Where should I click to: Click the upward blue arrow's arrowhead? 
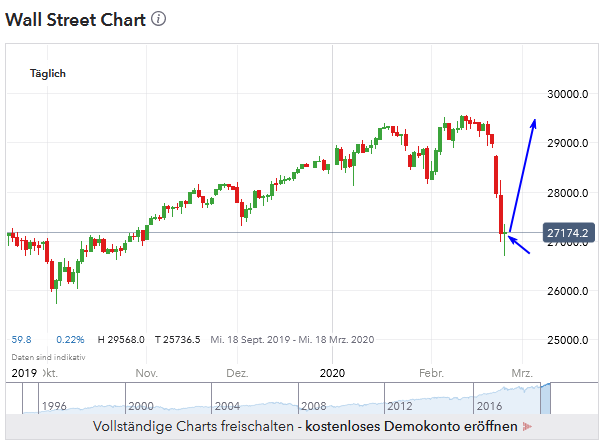pos(535,123)
